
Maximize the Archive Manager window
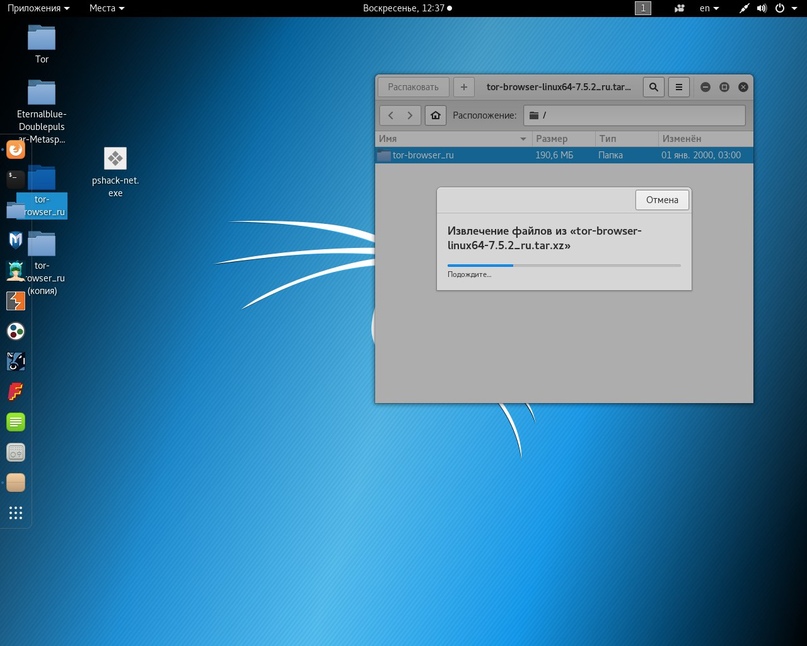point(724,87)
